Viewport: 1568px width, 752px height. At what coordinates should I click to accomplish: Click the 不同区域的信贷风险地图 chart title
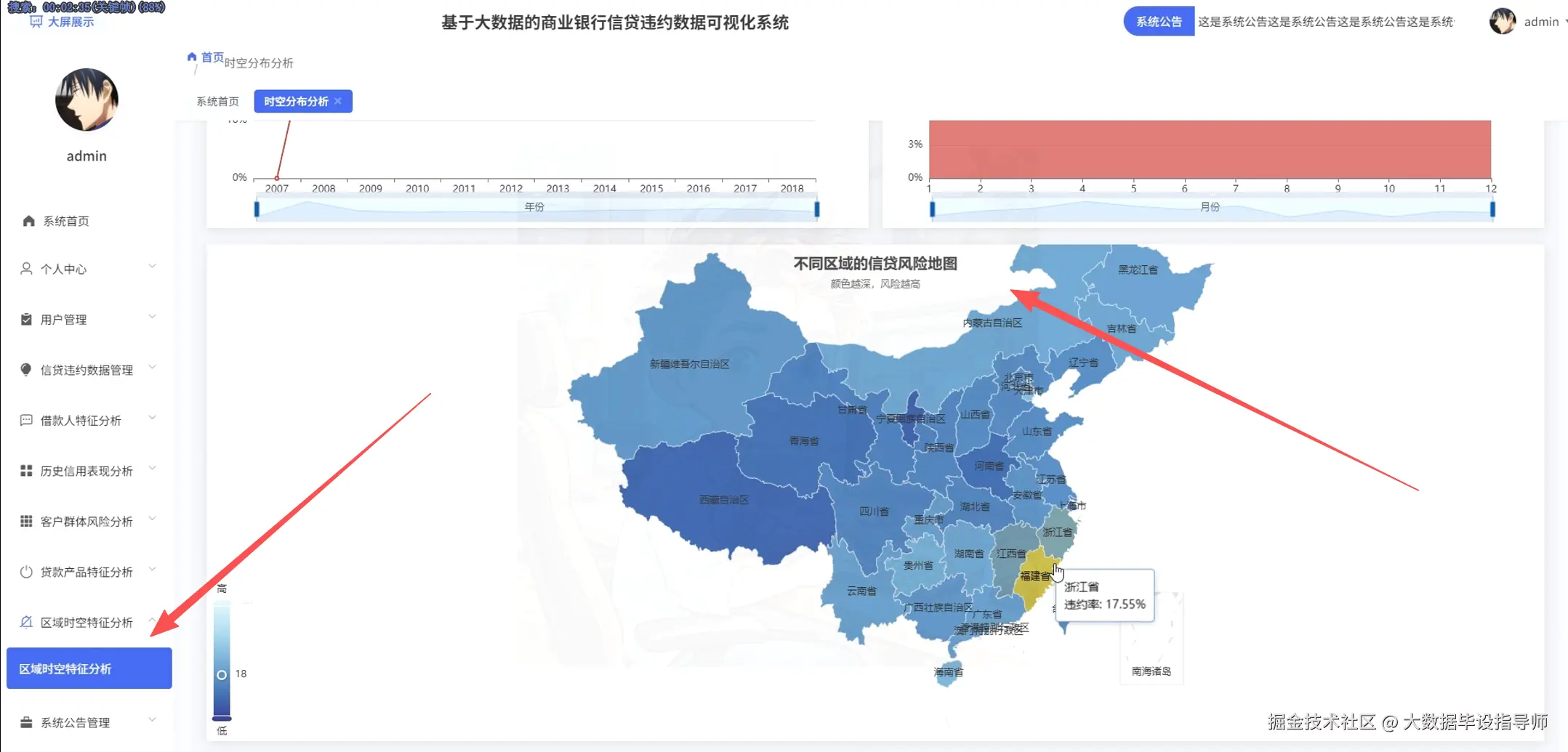pos(875,264)
